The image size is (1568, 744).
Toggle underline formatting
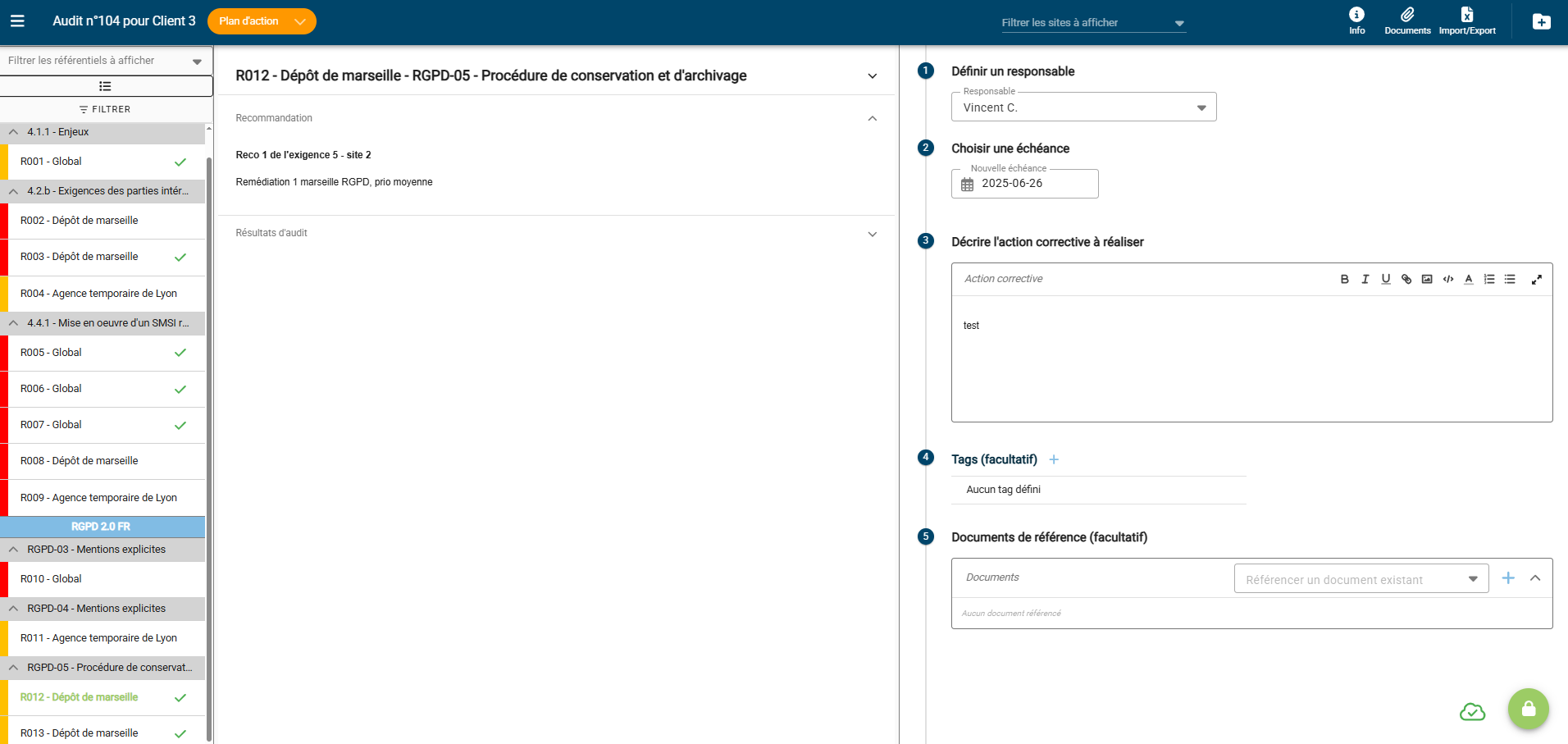(1386, 280)
